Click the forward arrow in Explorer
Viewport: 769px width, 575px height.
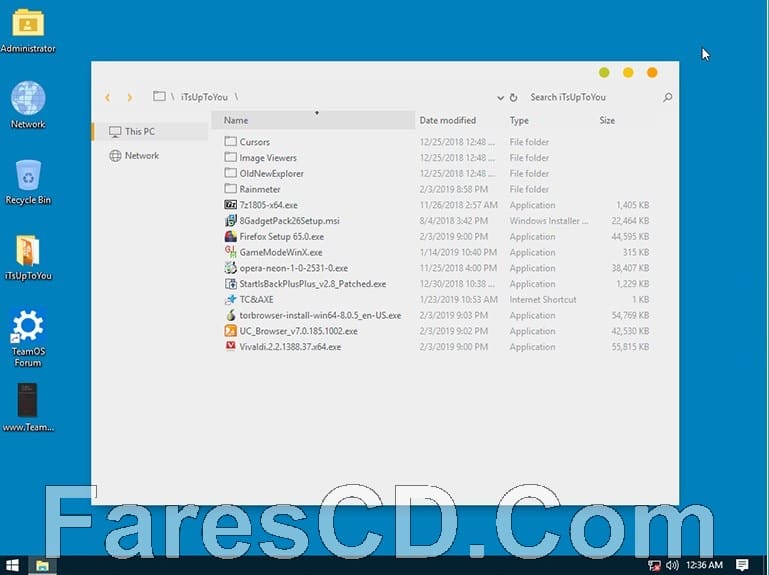click(x=129, y=98)
